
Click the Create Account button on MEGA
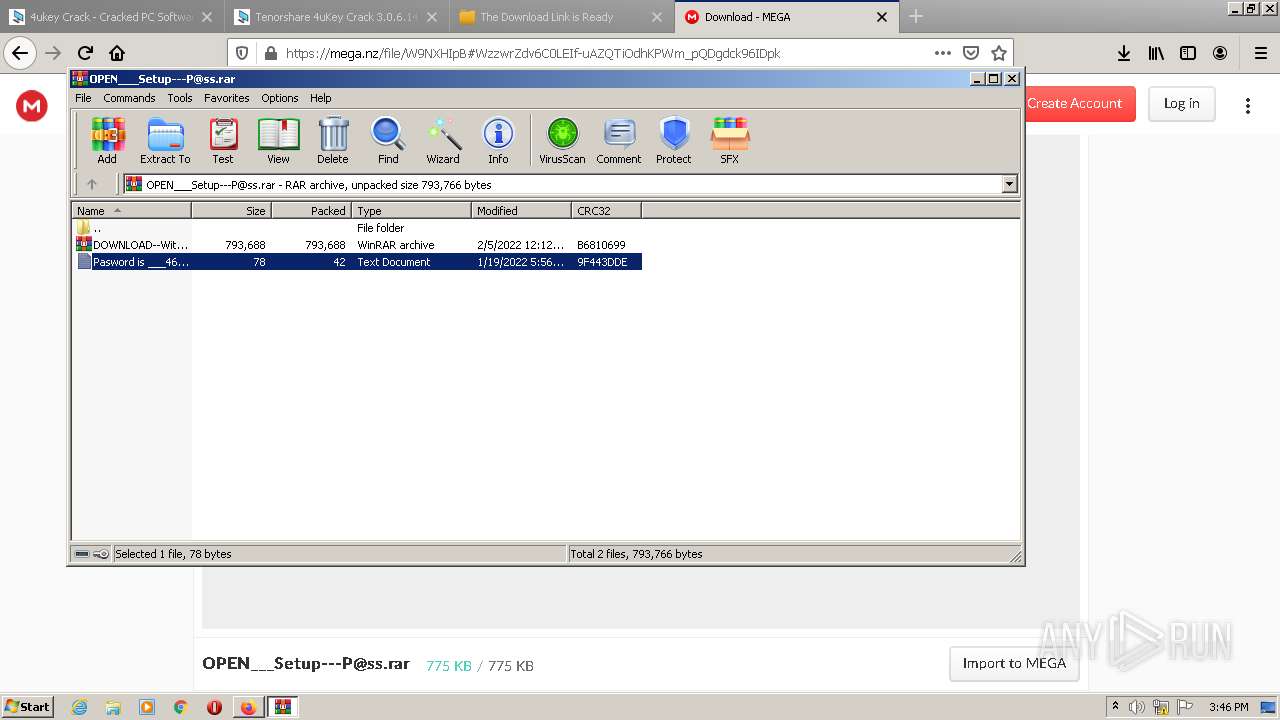point(1075,103)
